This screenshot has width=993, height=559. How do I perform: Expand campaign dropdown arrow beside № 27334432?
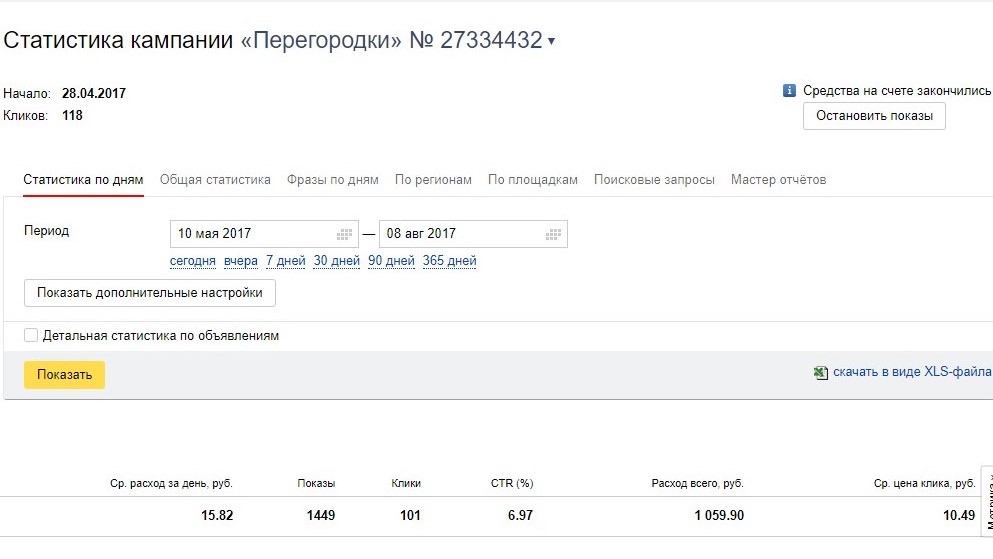pos(551,42)
